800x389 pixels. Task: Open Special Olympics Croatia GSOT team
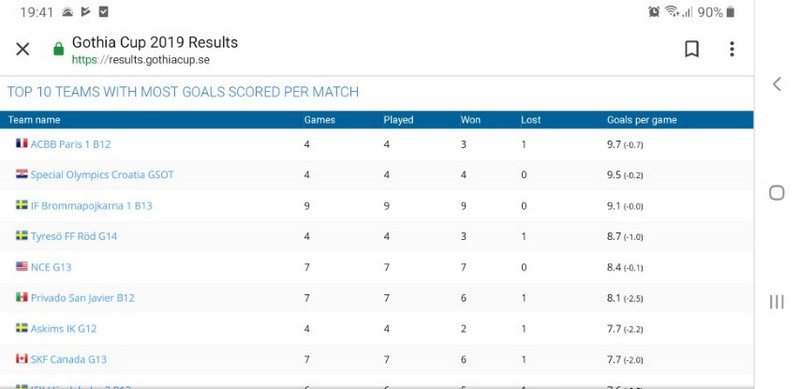coord(102,175)
